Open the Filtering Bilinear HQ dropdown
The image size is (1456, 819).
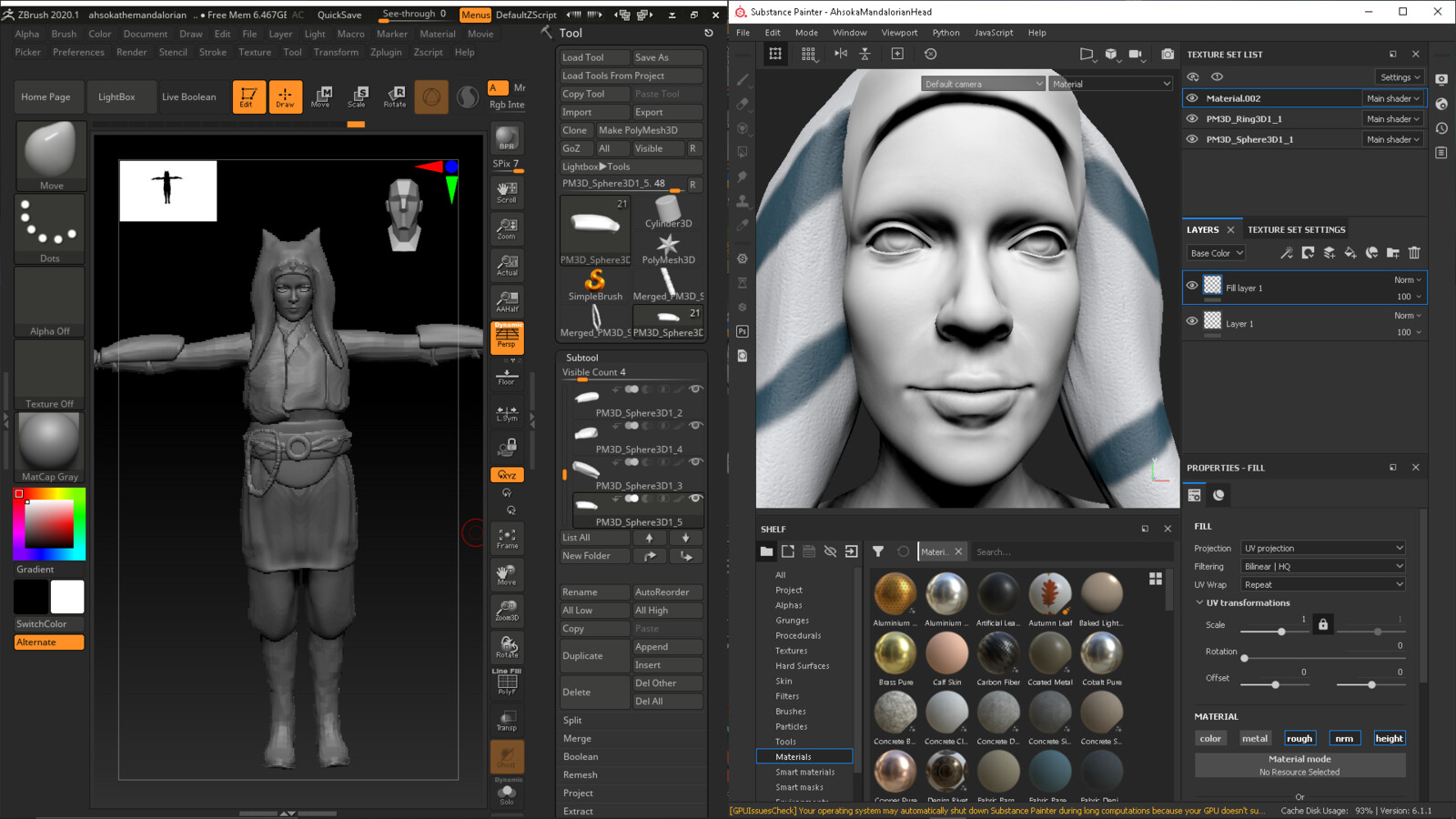tap(1324, 566)
